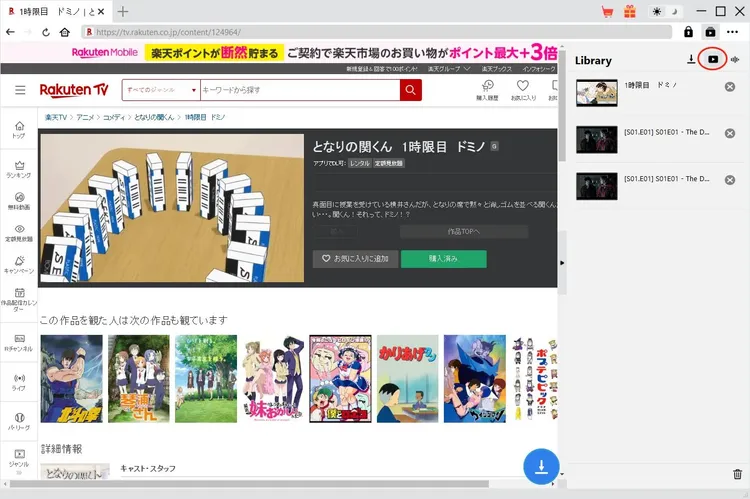The height and width of the screenshot is (499, 750).
Task: Open the ランキング sidebar item
Action: (x=19, y=169)
